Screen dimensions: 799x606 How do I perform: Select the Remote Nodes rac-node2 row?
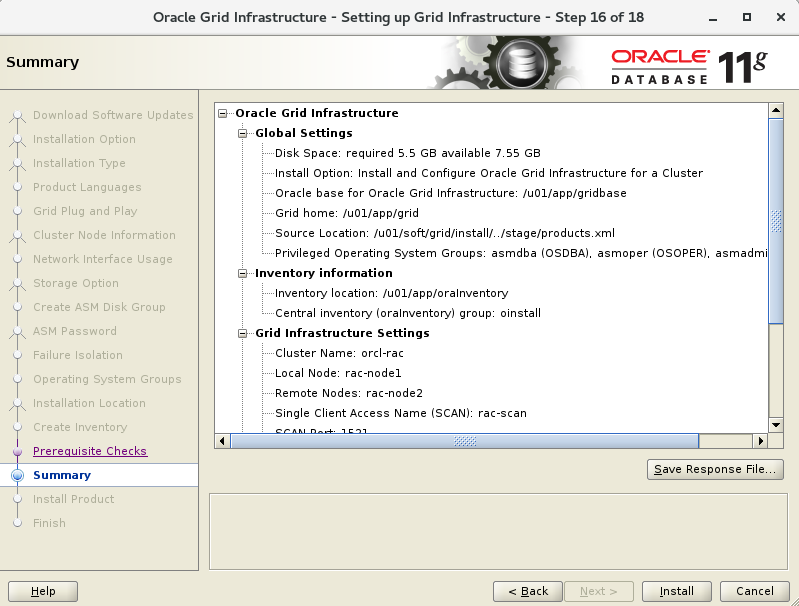[349, 393]
